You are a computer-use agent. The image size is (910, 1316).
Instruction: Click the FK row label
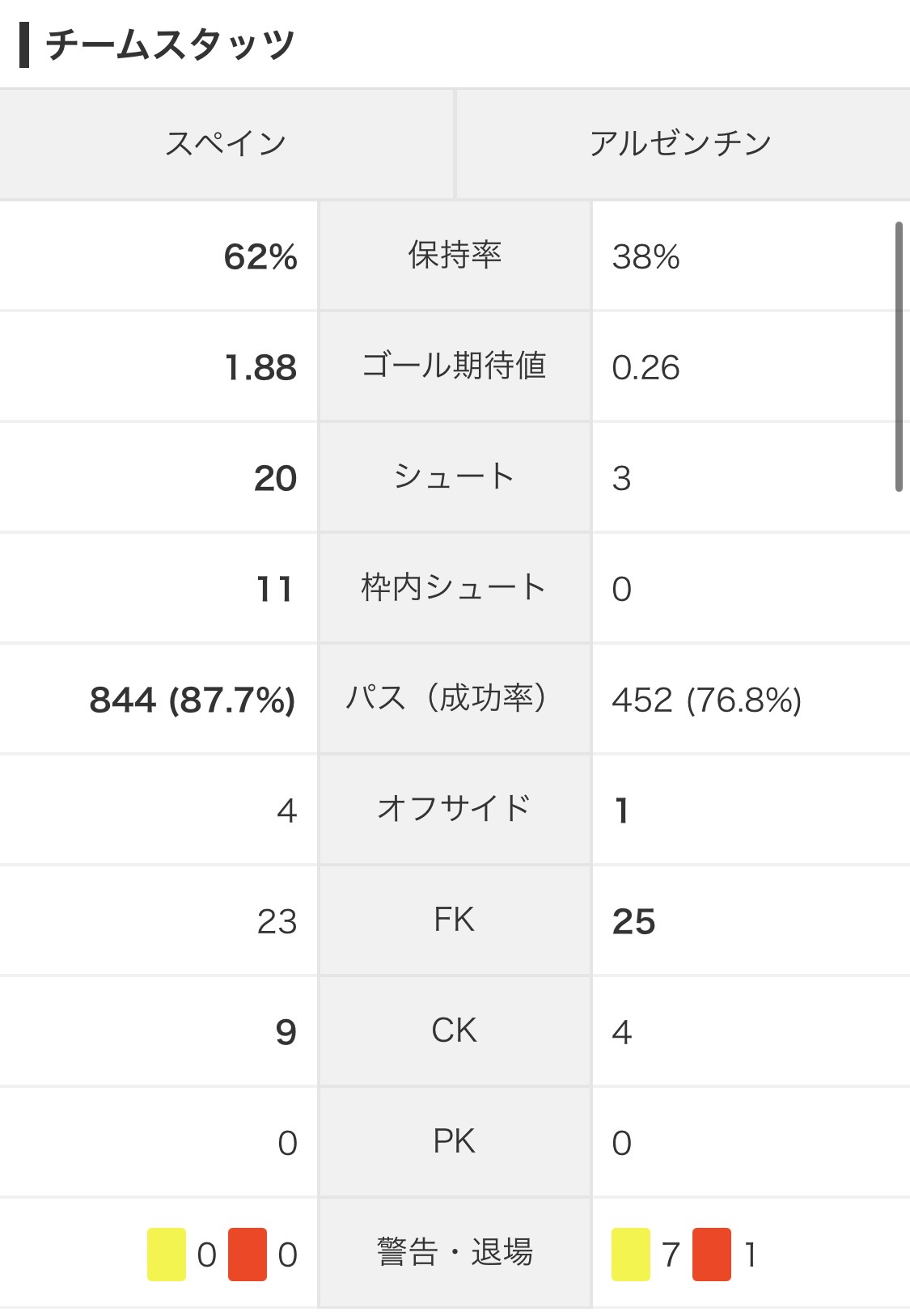pos(455,920)
